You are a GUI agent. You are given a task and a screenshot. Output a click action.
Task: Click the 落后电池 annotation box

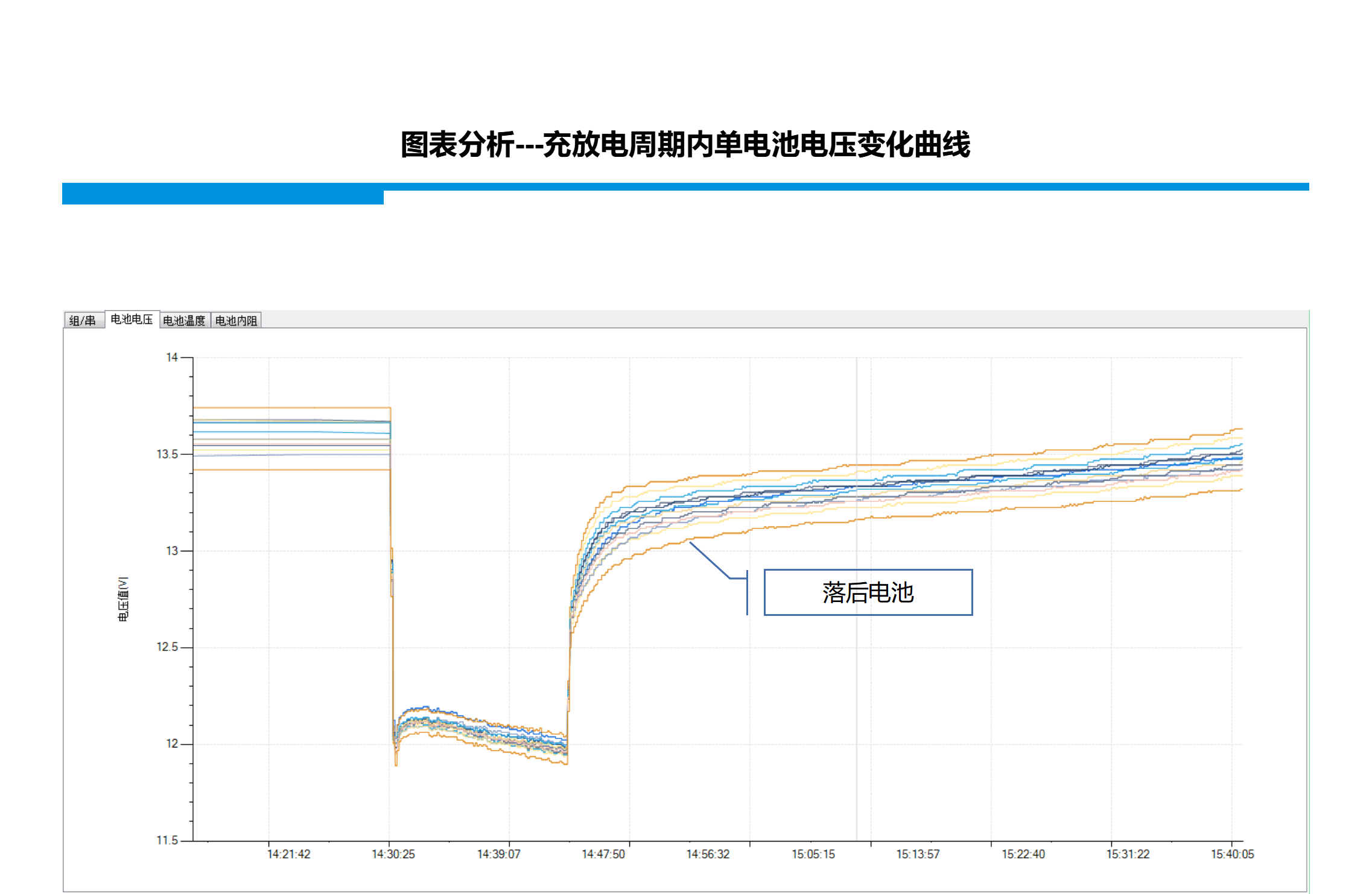868,592
